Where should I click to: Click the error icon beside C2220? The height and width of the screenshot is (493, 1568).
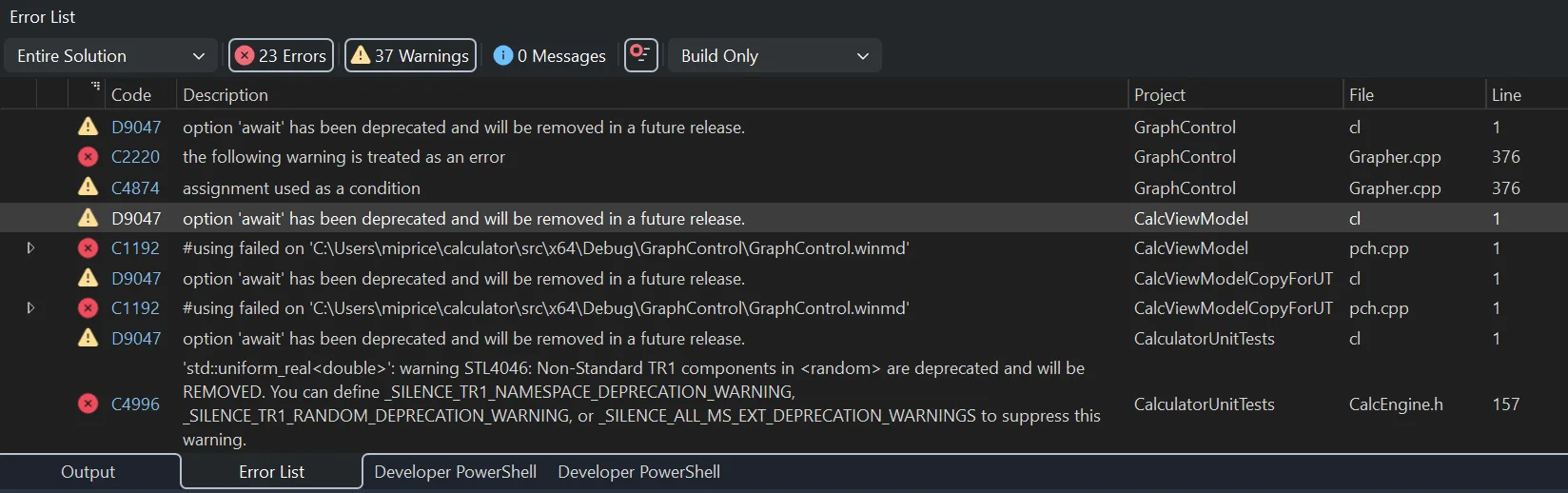coord(88,157)
